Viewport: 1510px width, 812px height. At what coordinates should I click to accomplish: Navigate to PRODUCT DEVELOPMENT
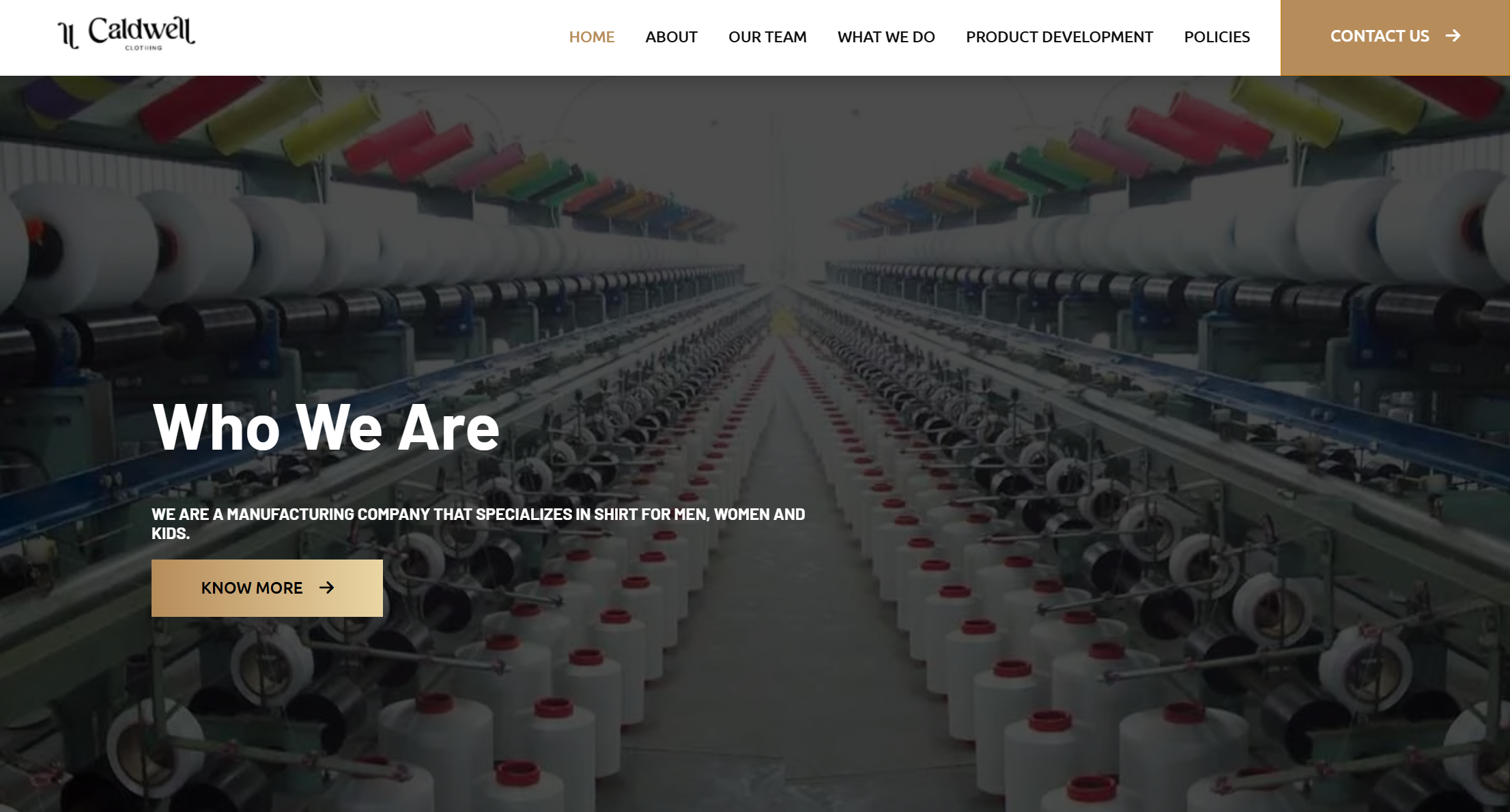[1059, 37]
